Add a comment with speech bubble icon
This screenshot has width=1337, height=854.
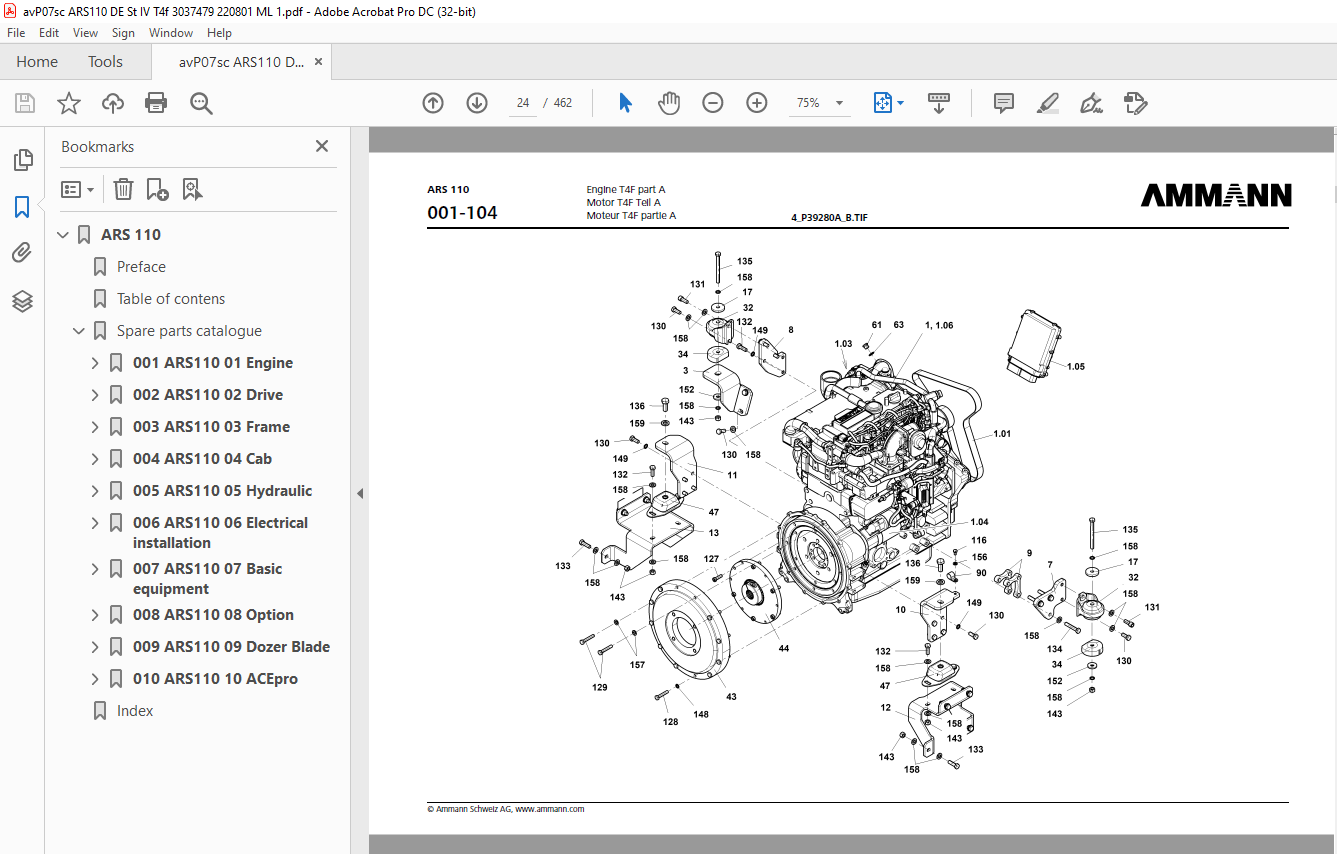[1004, 103]
